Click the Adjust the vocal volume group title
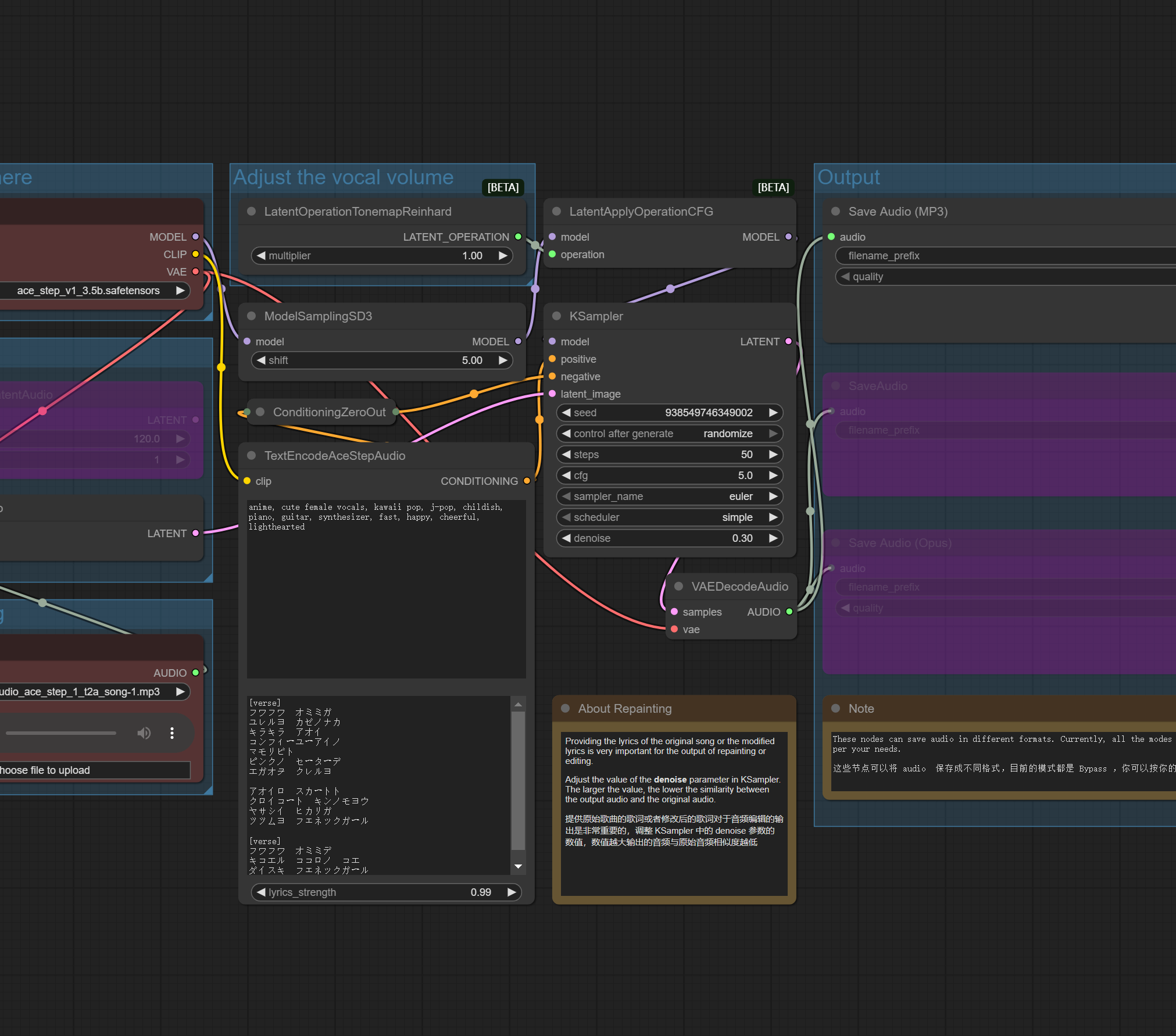Screen dimensions: 1176x1036 (343, 177)
